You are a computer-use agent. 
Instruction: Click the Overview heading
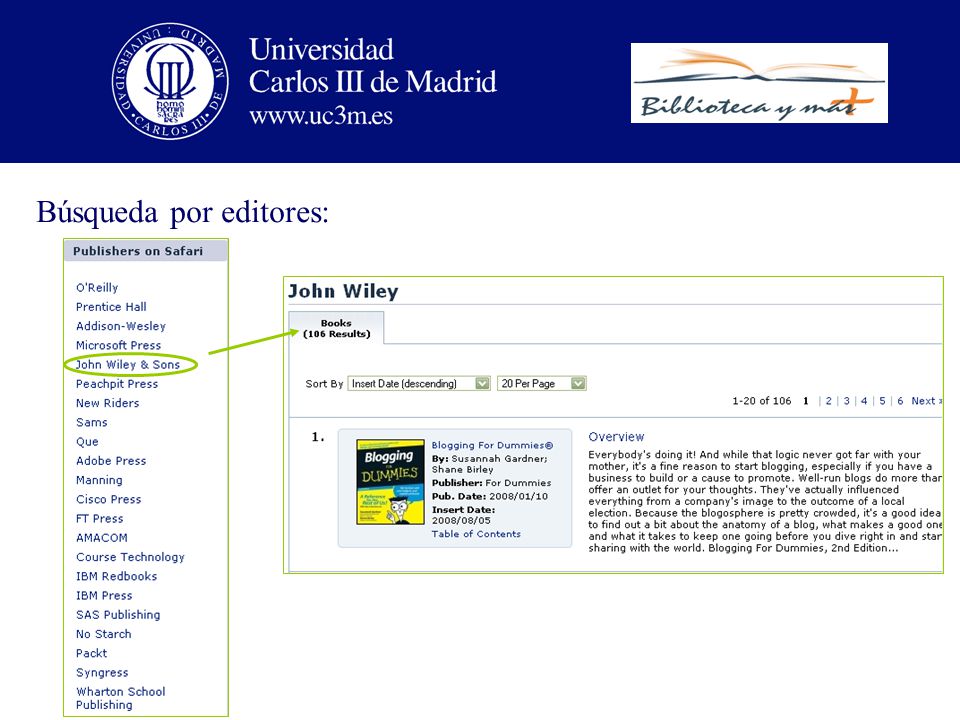616,437
